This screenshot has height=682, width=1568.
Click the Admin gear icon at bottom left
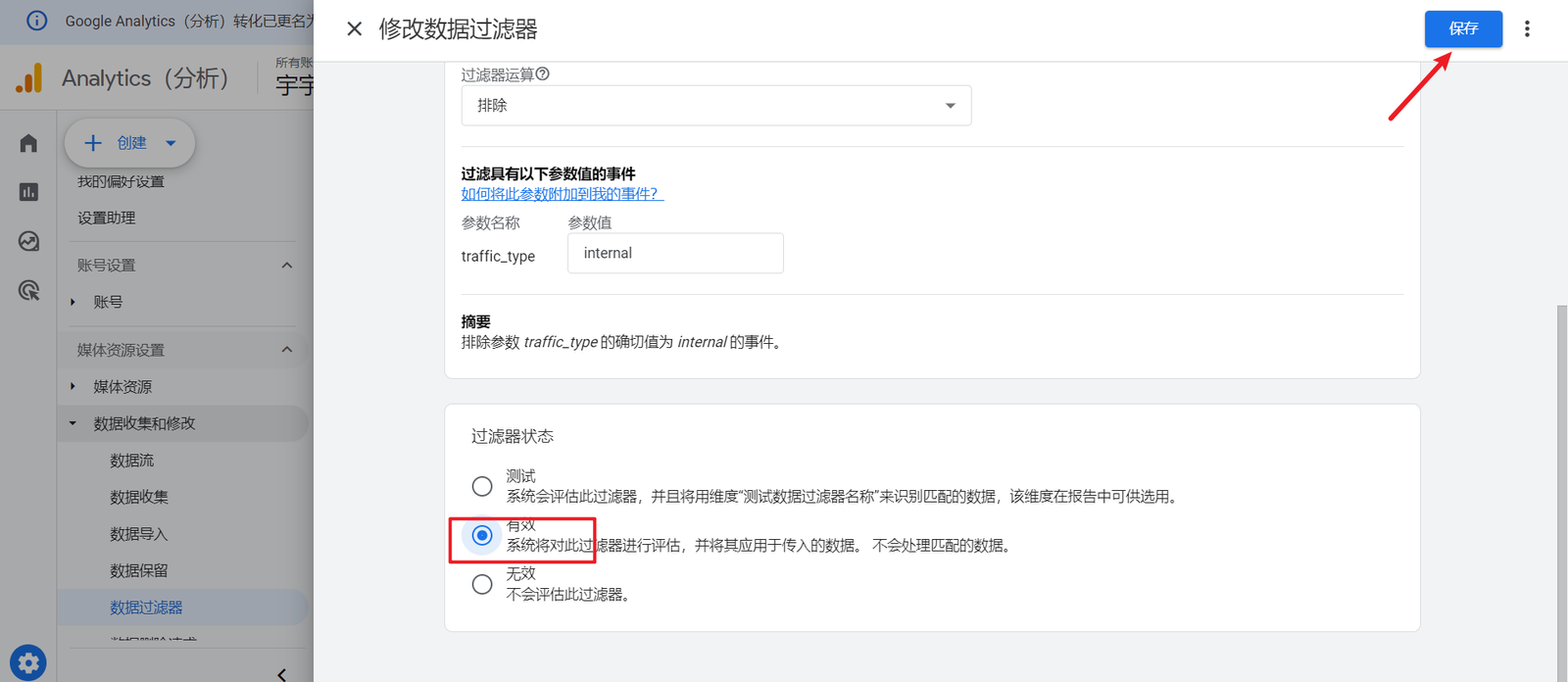pyautogui.click(x=28, y=663)
